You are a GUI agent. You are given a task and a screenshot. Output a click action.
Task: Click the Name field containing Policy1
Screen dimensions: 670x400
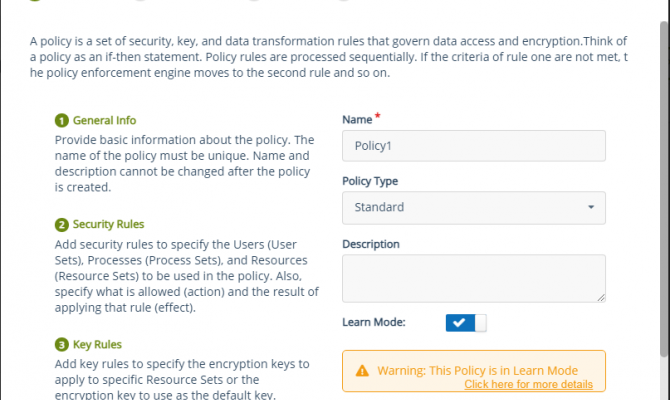[474, 145]
